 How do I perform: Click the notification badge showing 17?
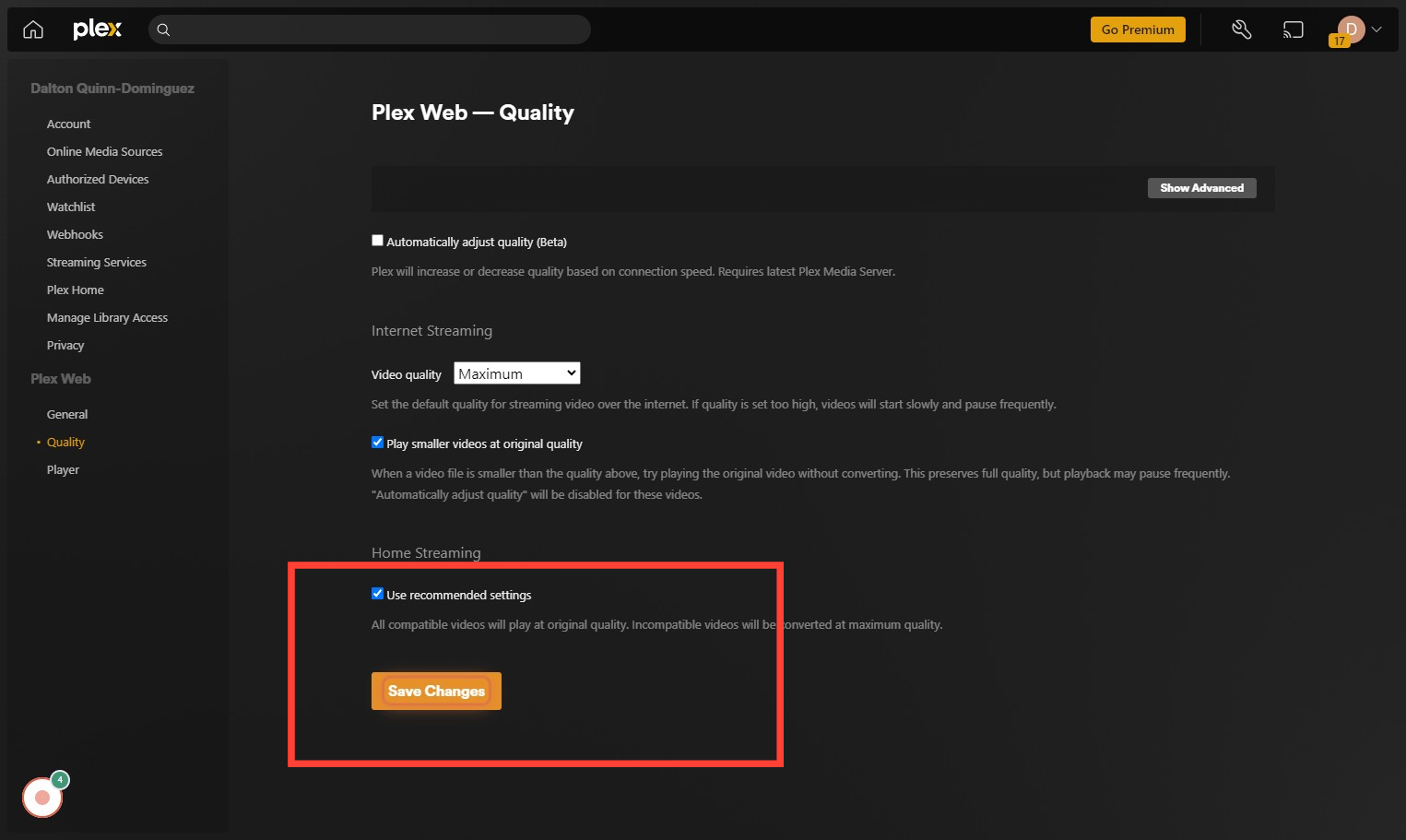point(1339,41)
